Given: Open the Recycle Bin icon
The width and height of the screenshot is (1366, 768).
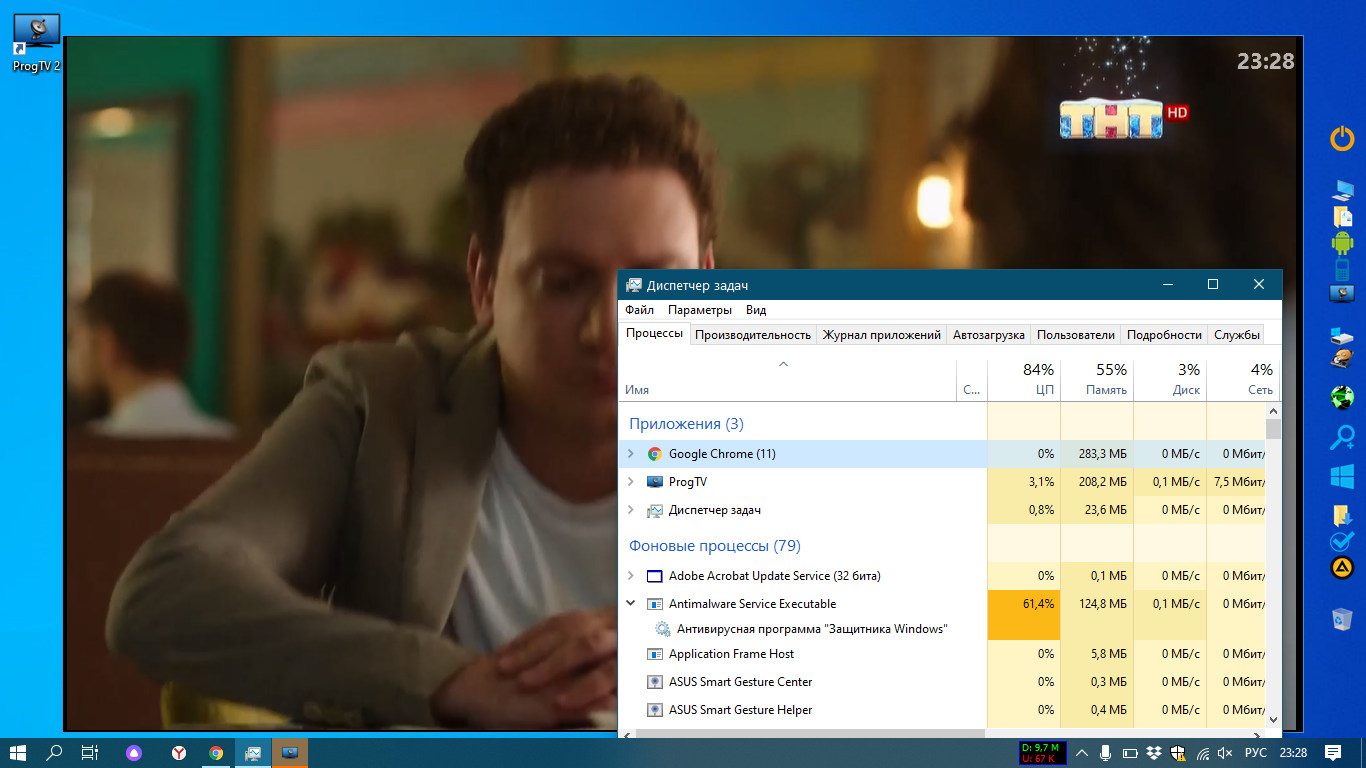Looking at the screenshot, I should 1341,620.
